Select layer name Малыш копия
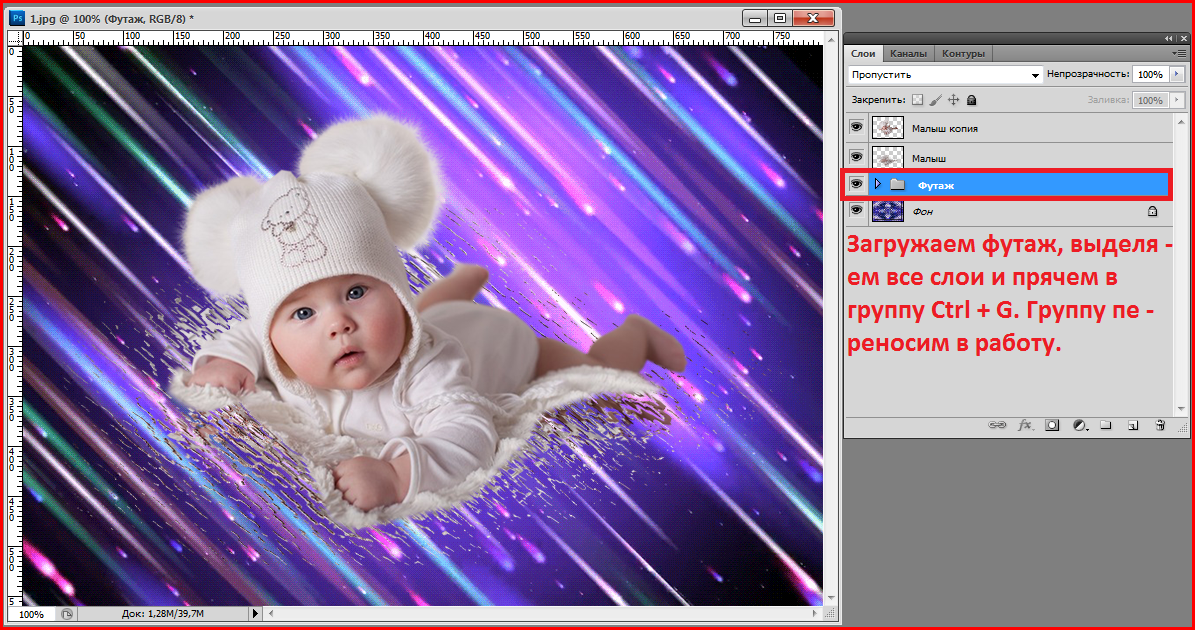The height and width of the screenshot is (630, 1195). (944, 129)
